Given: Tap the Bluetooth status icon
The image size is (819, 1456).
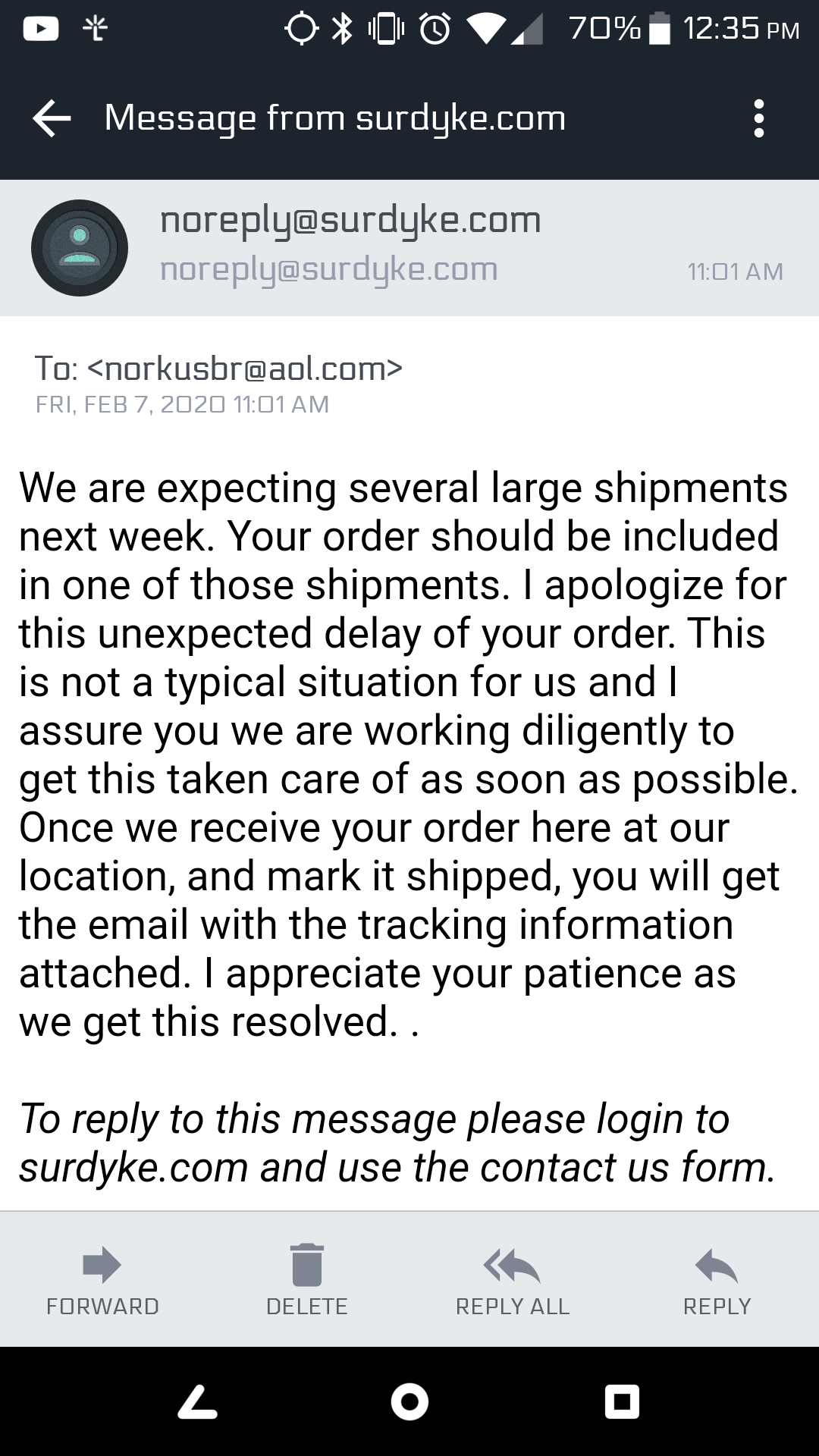Looking at the screenshot, I should (x=344, y=30).
